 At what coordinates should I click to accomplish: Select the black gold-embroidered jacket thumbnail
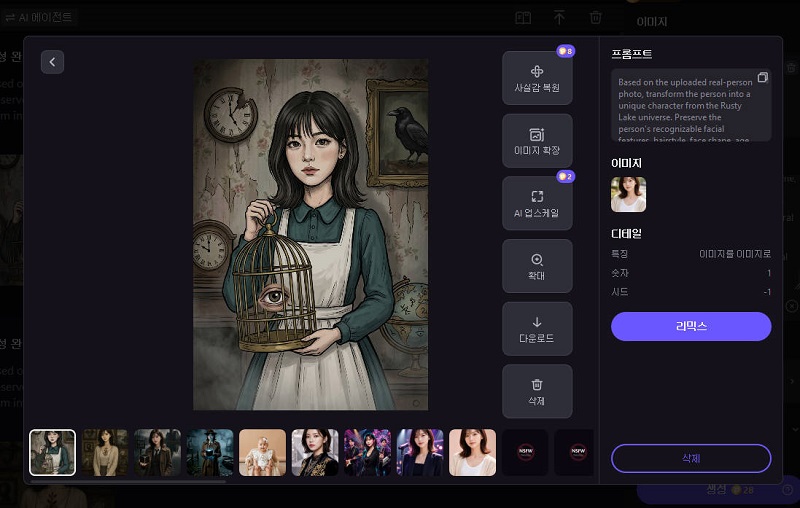tap(315, 452)
